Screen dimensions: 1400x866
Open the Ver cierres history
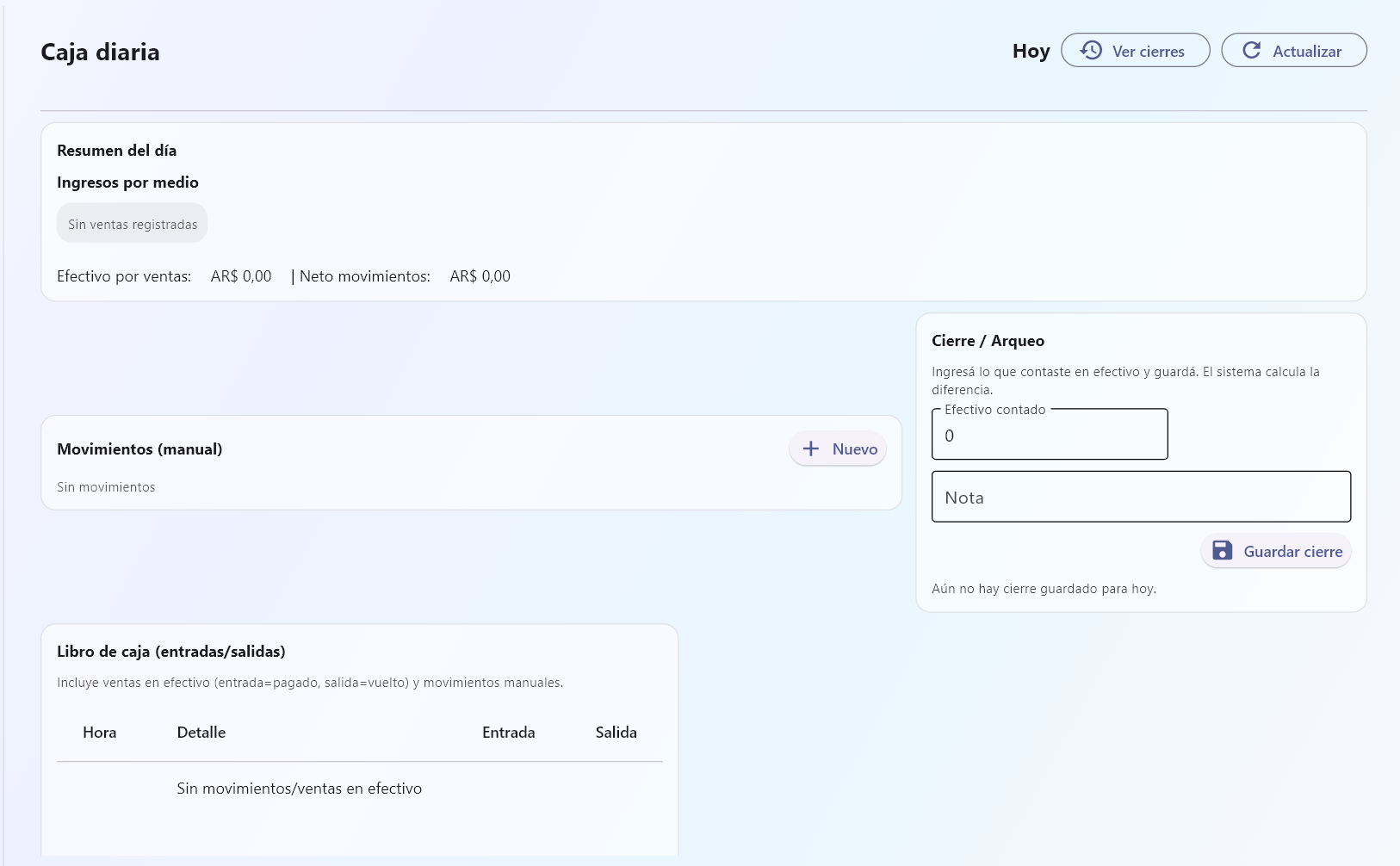click(1135, 51)
